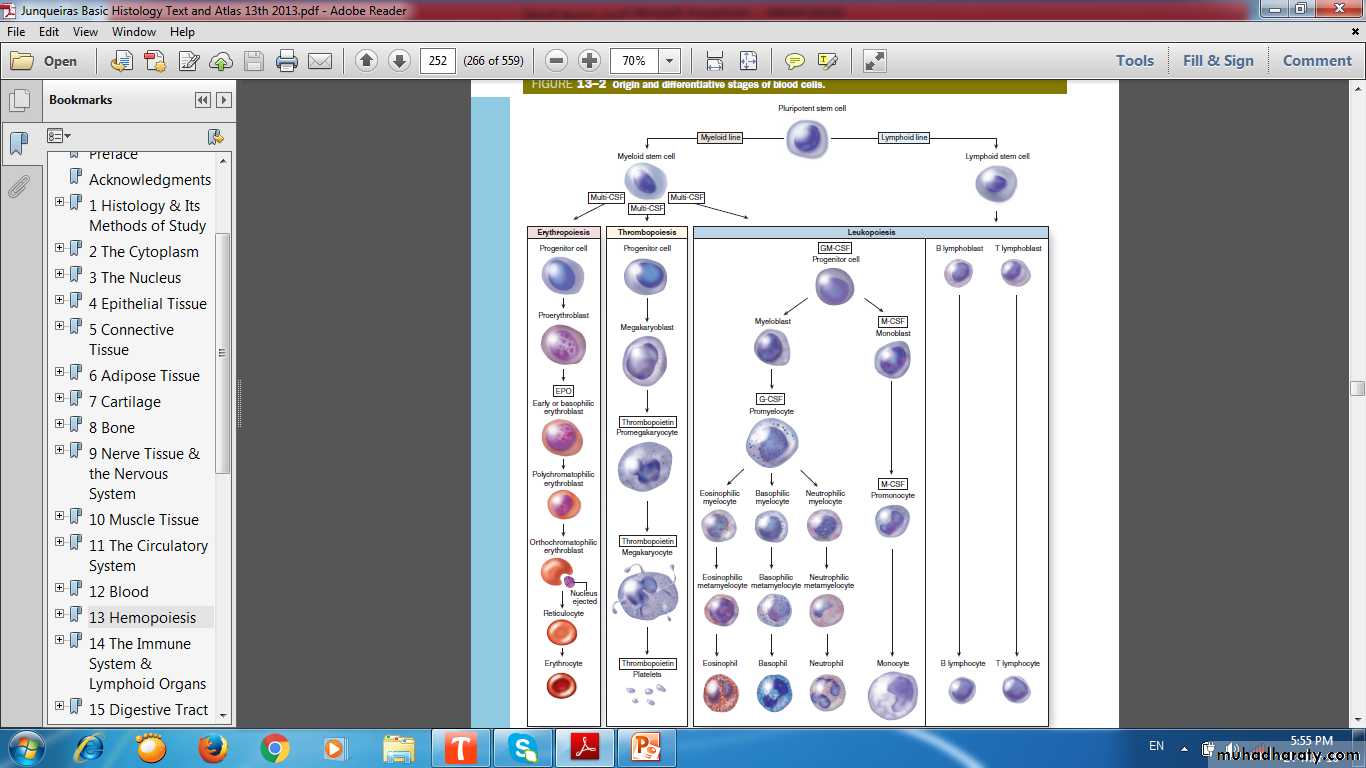Toggle the Page Thumbnails panel
This screenshot has height=768, width=1366.
(18, 101)
